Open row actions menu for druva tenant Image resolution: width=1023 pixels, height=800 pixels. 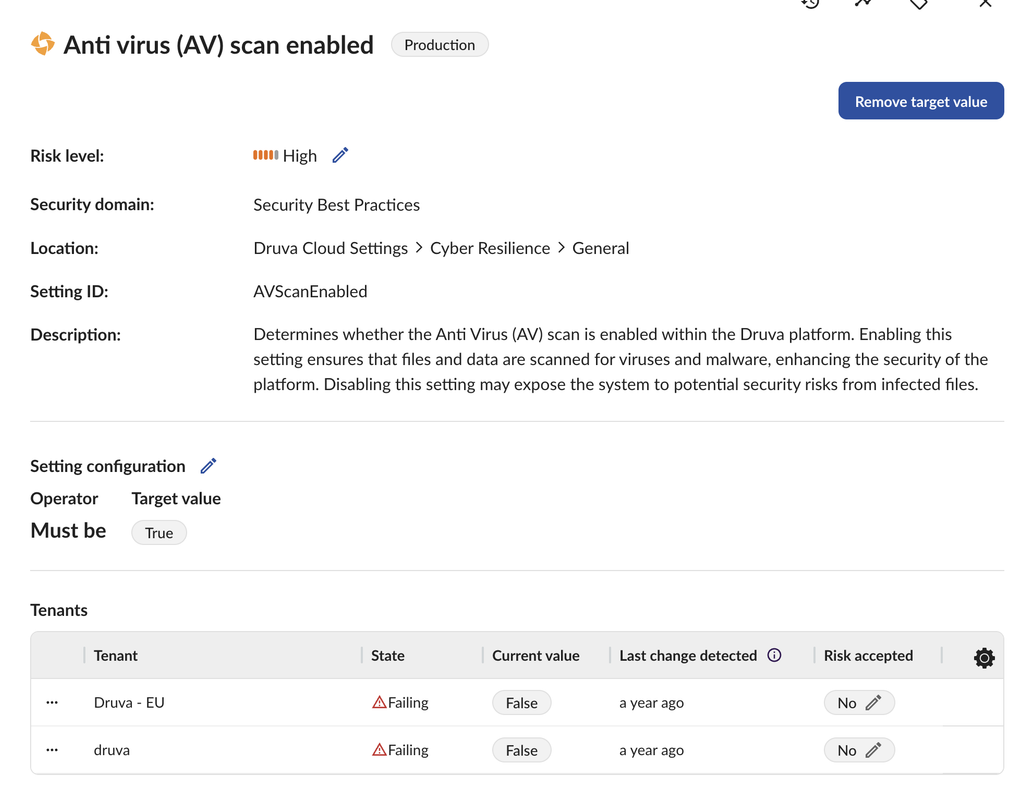52,750
